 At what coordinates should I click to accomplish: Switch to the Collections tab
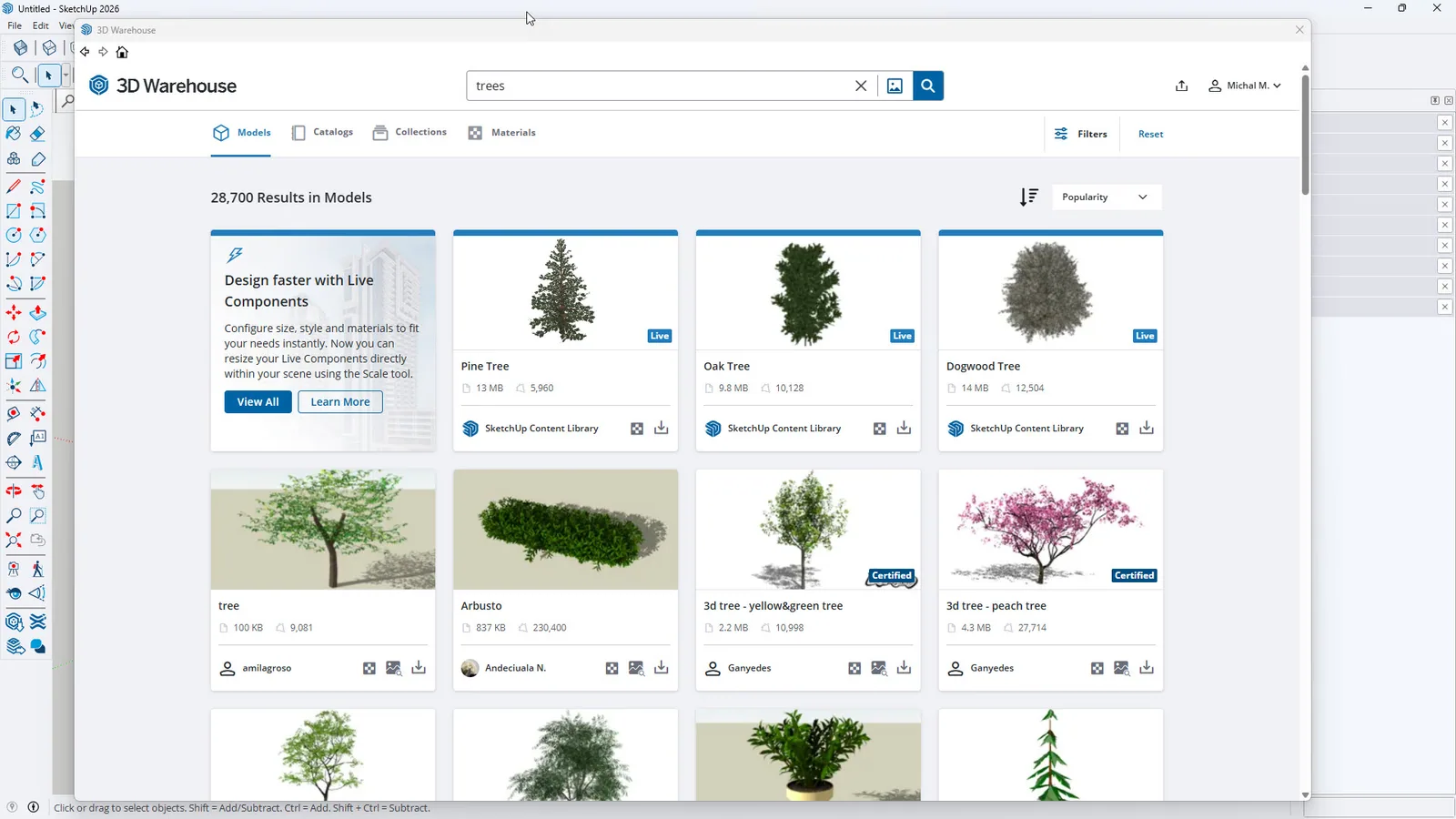pyautogui.click(x=409, y=133)
